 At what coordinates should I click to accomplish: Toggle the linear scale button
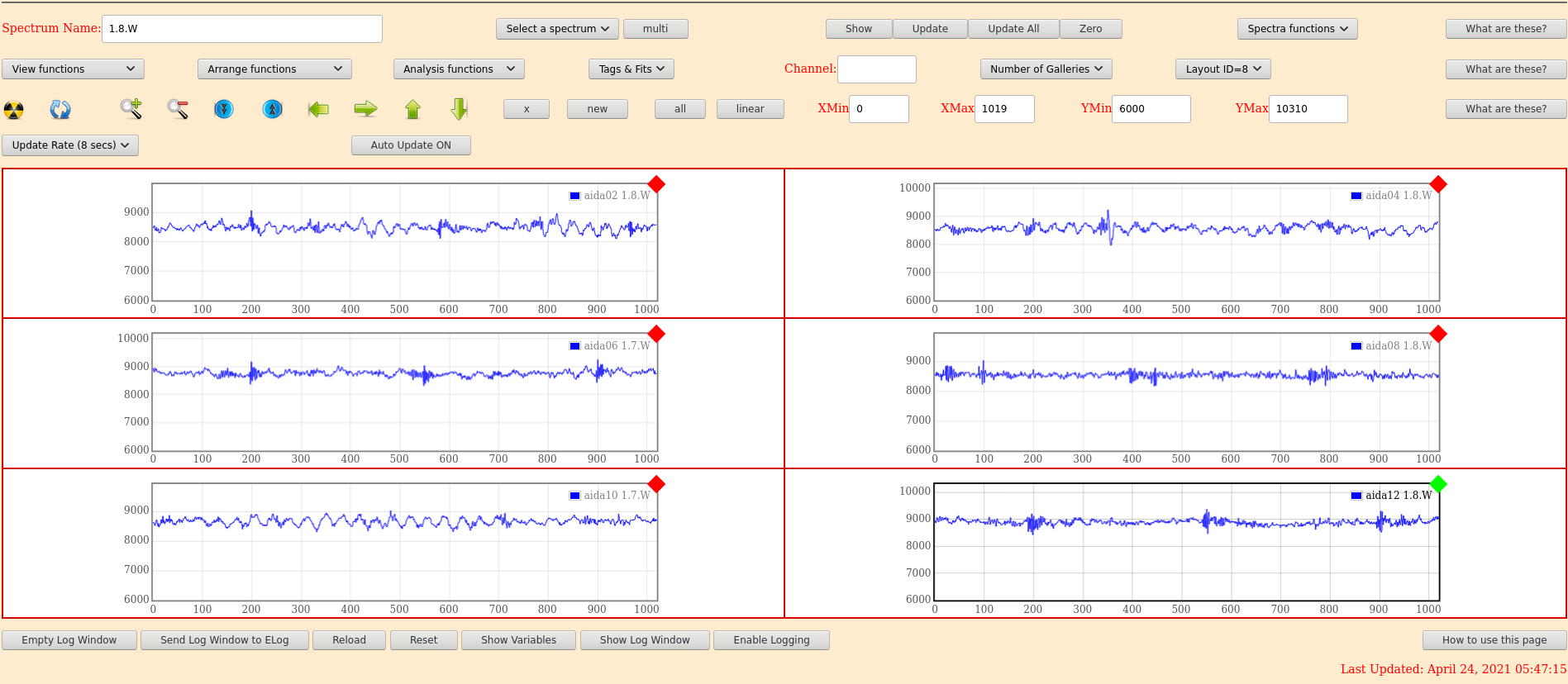pyautogui.click(x=750, y=109)
